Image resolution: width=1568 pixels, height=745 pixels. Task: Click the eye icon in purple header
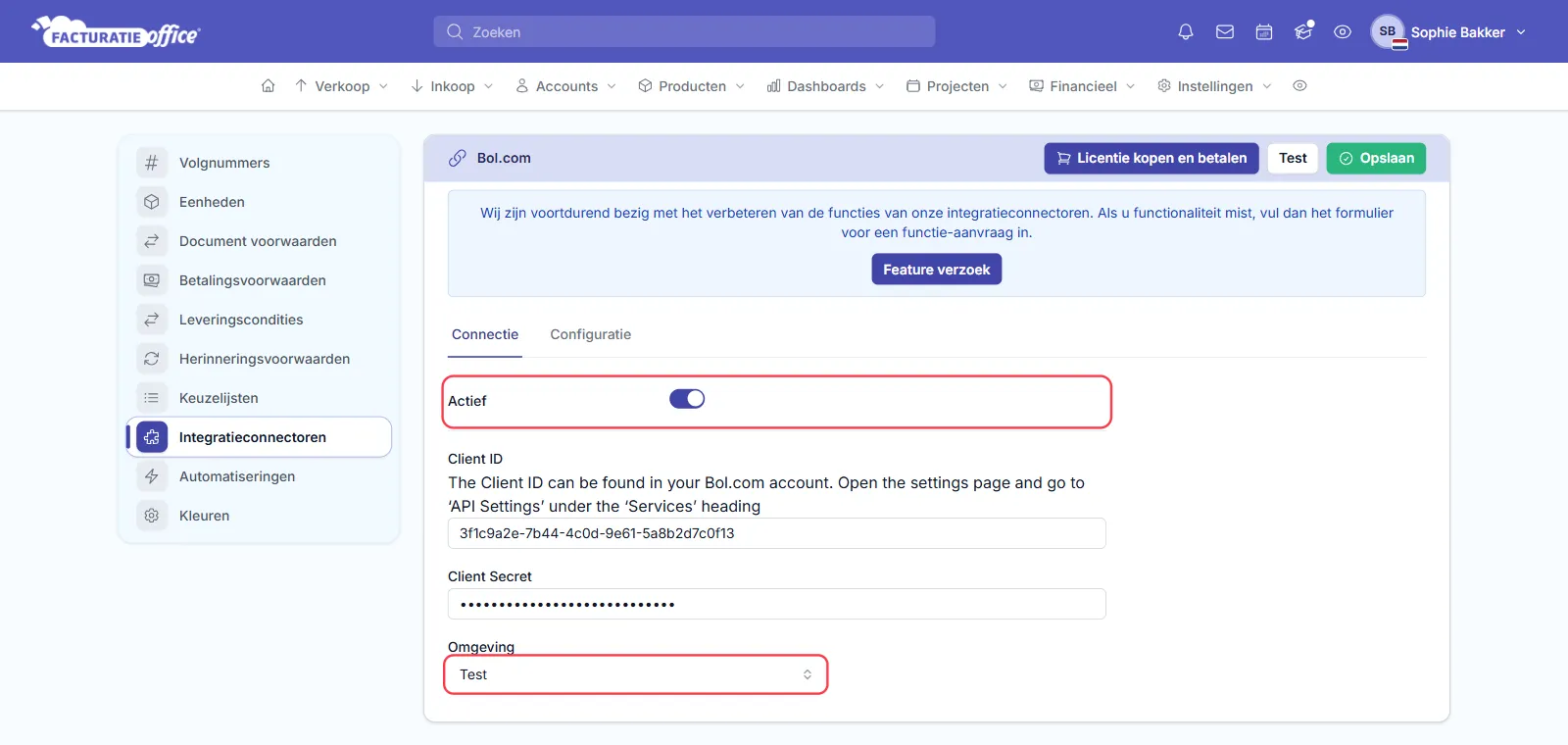[1343, 32]
